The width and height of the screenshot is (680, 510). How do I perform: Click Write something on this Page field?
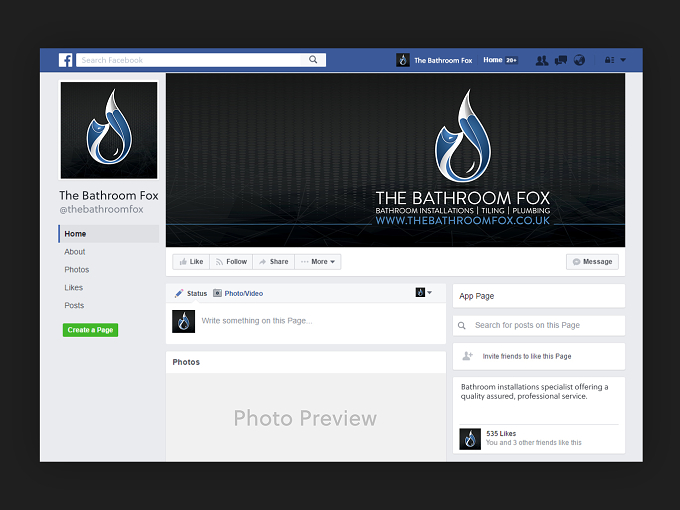[x=257, y=321]
